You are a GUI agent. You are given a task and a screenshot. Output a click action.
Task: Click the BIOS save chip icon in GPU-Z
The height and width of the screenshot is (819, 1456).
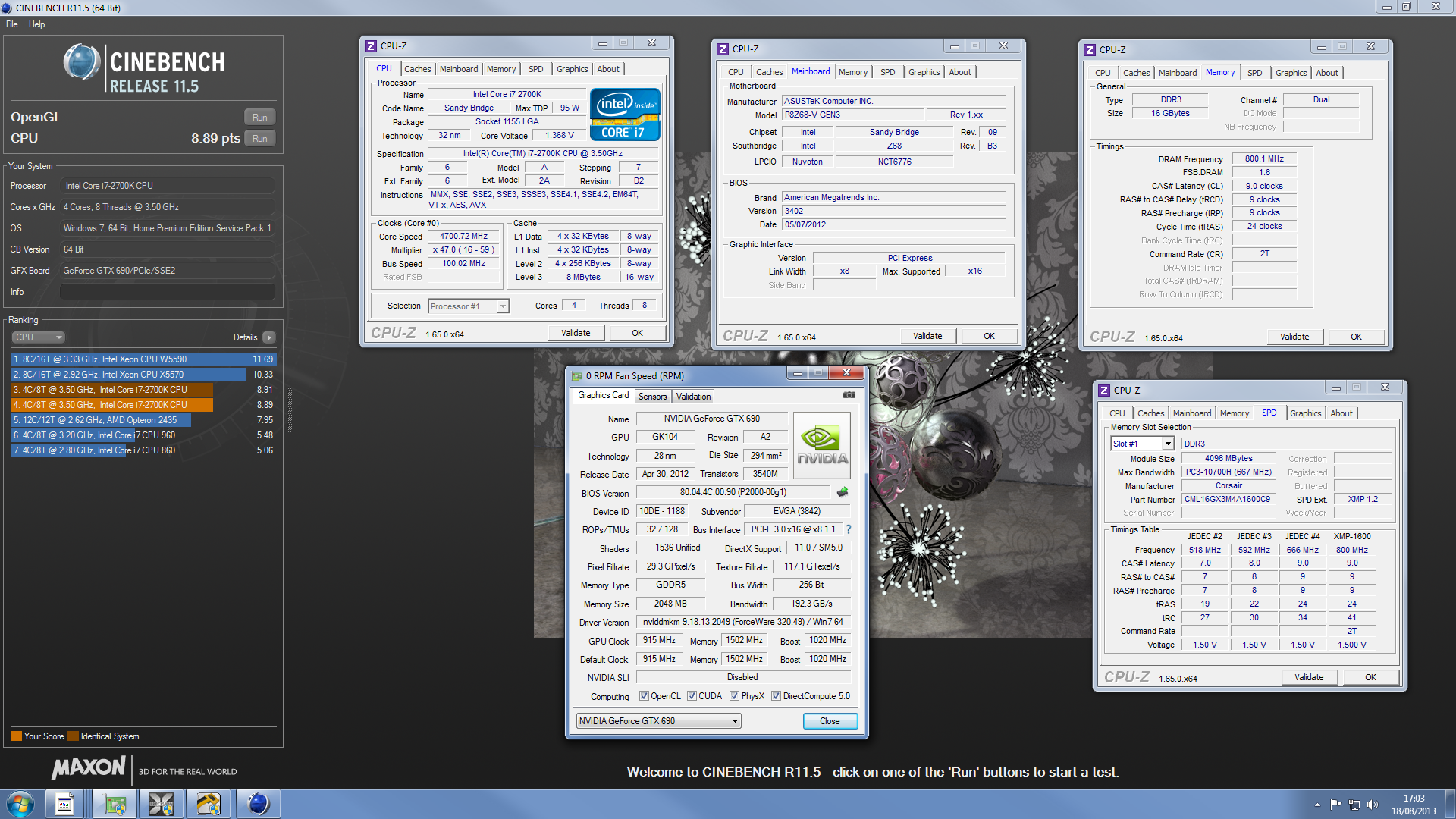(843, 492)
